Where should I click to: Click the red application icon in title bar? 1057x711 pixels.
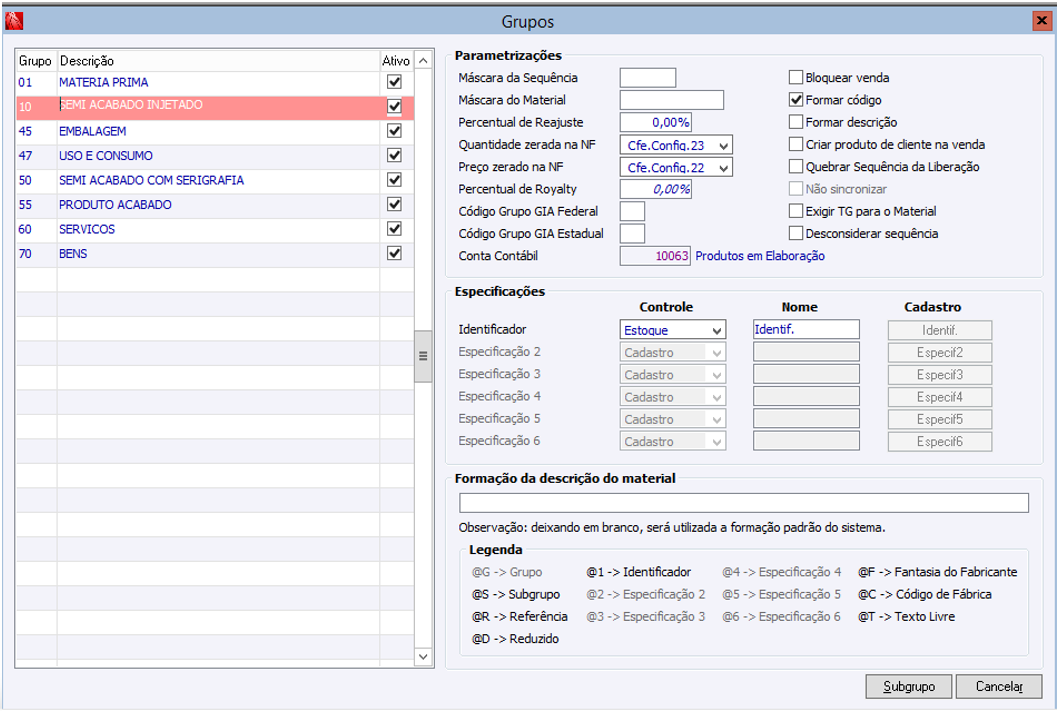tap(13, 21)
